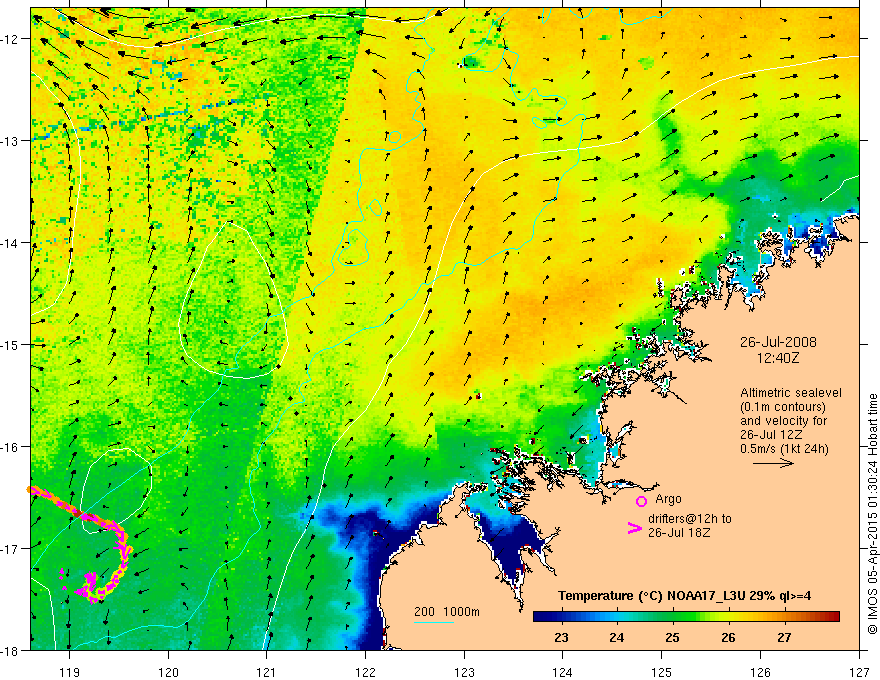Click the date label 26-Jul-2008
The width and height of the screenshot is (880, 680).
[778, 342]
